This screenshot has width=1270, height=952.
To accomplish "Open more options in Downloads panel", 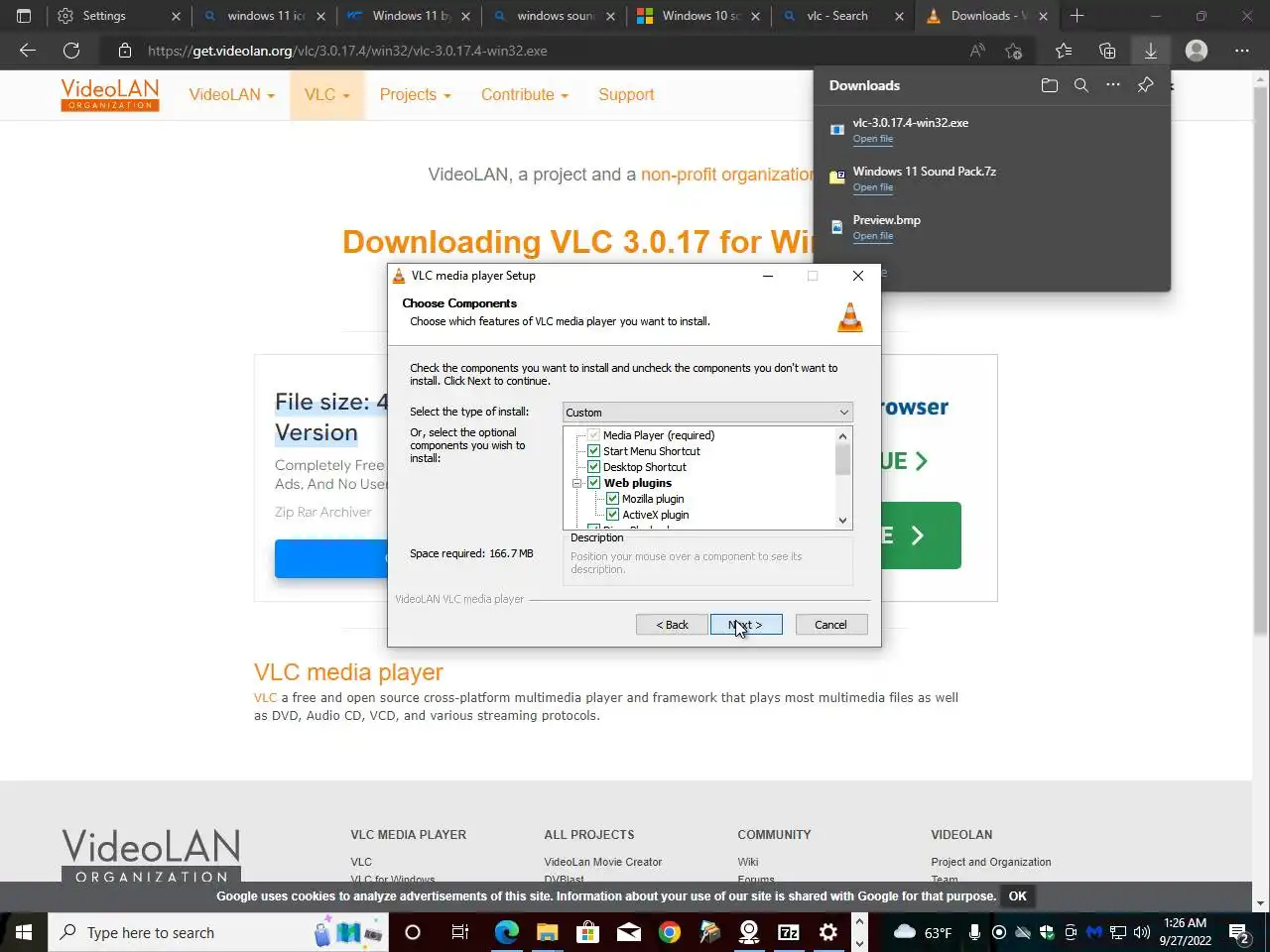I will [x=1113, y=85].
